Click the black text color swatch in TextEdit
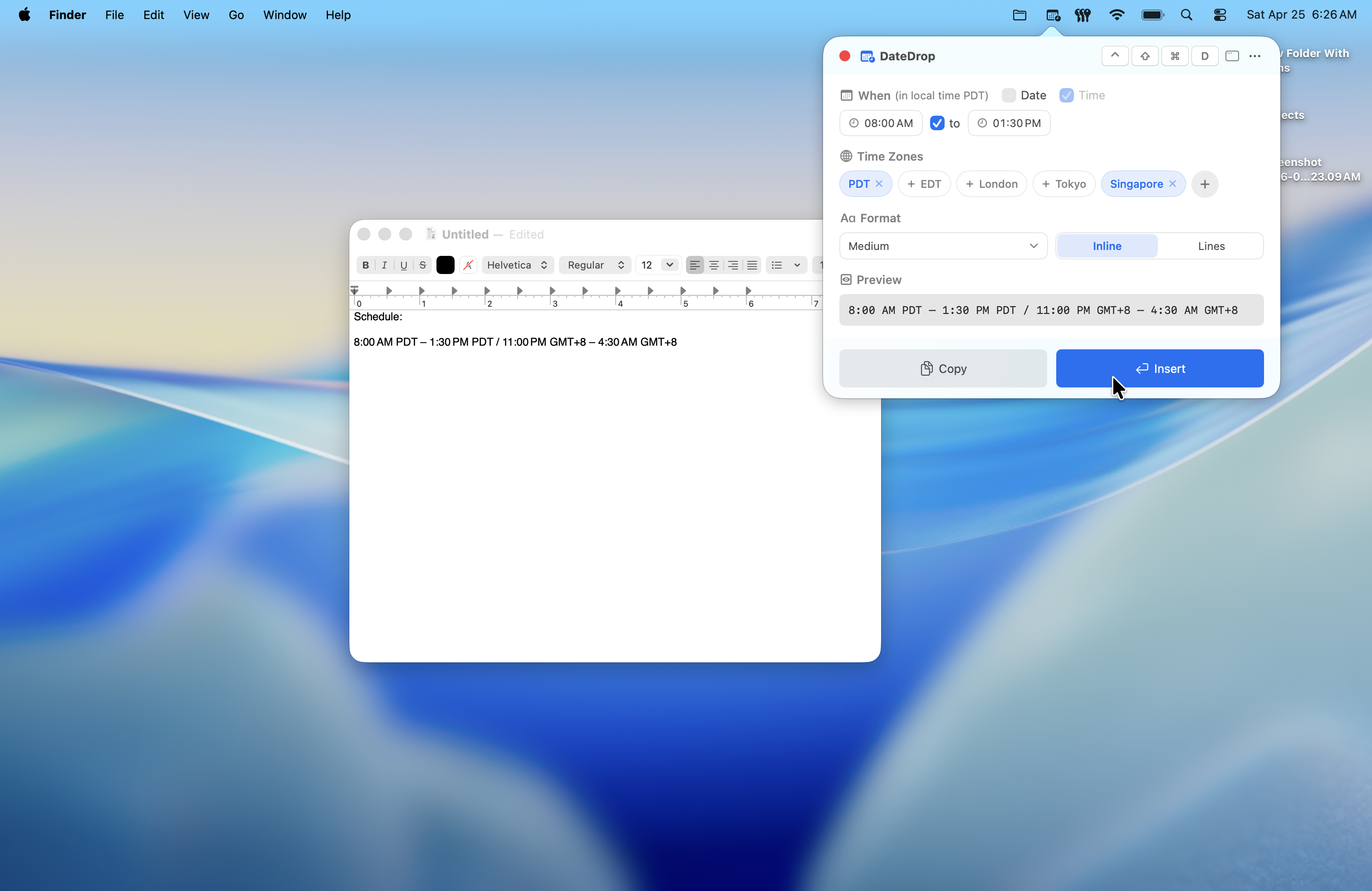The width and height of the screenshot is (1372, 891). 445,265
